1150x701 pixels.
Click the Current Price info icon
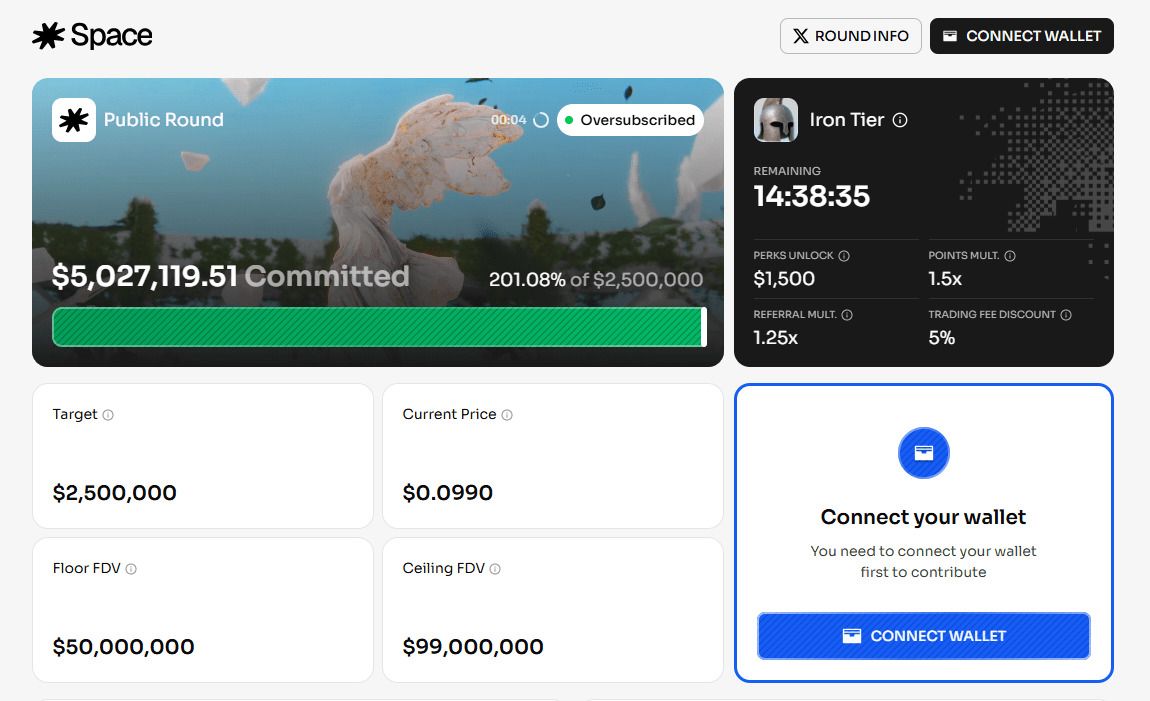pos(507,415)
